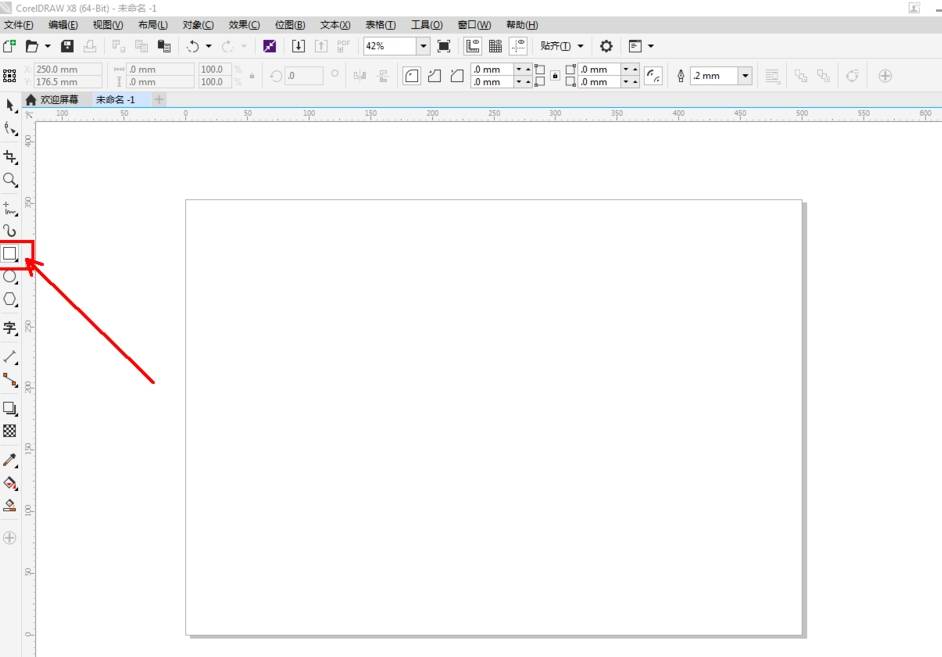
Task: Pick the Zoom magnifier tool
Action: [x=11, y=180]
